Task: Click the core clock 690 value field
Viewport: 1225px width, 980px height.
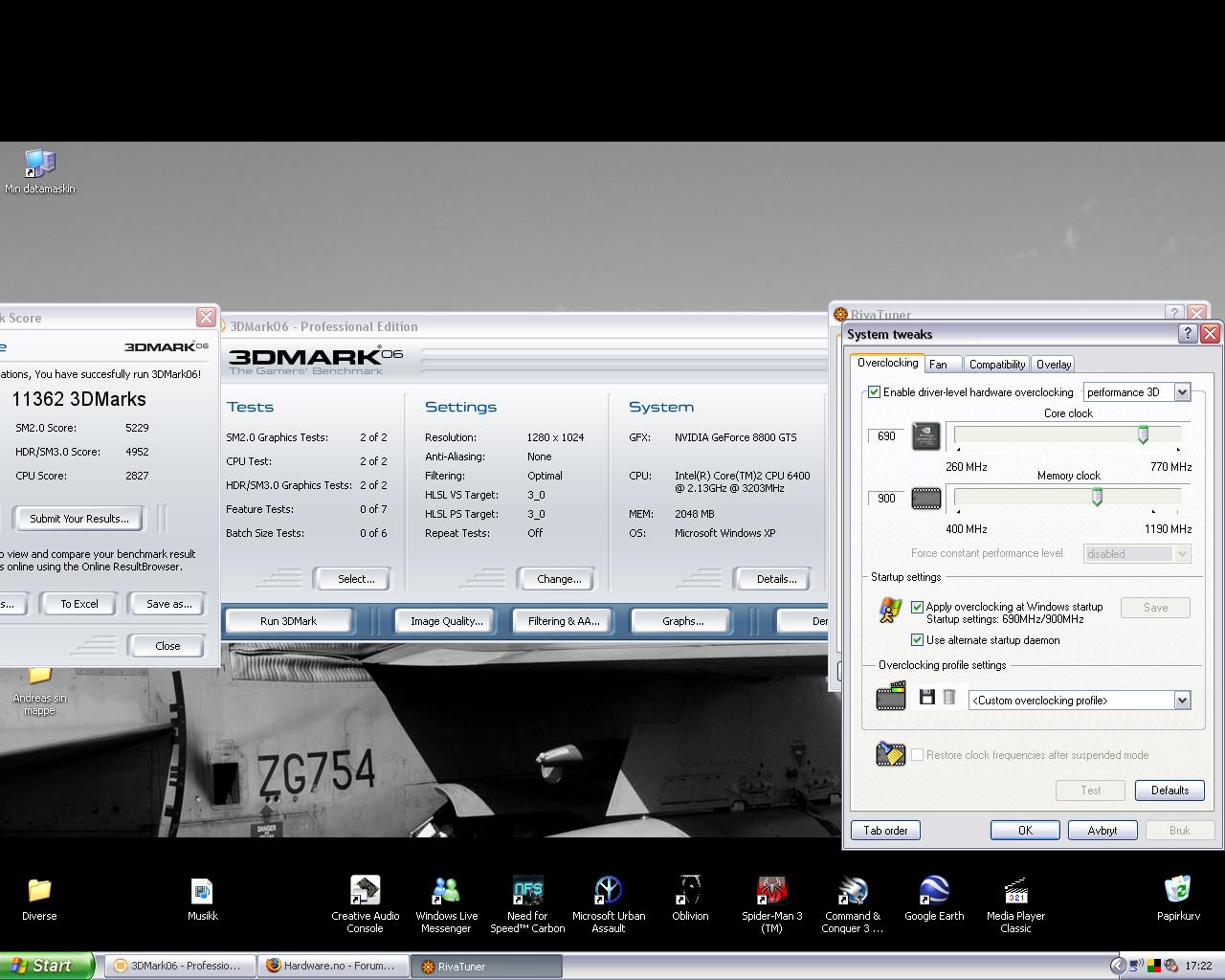Action: [887, 436]
